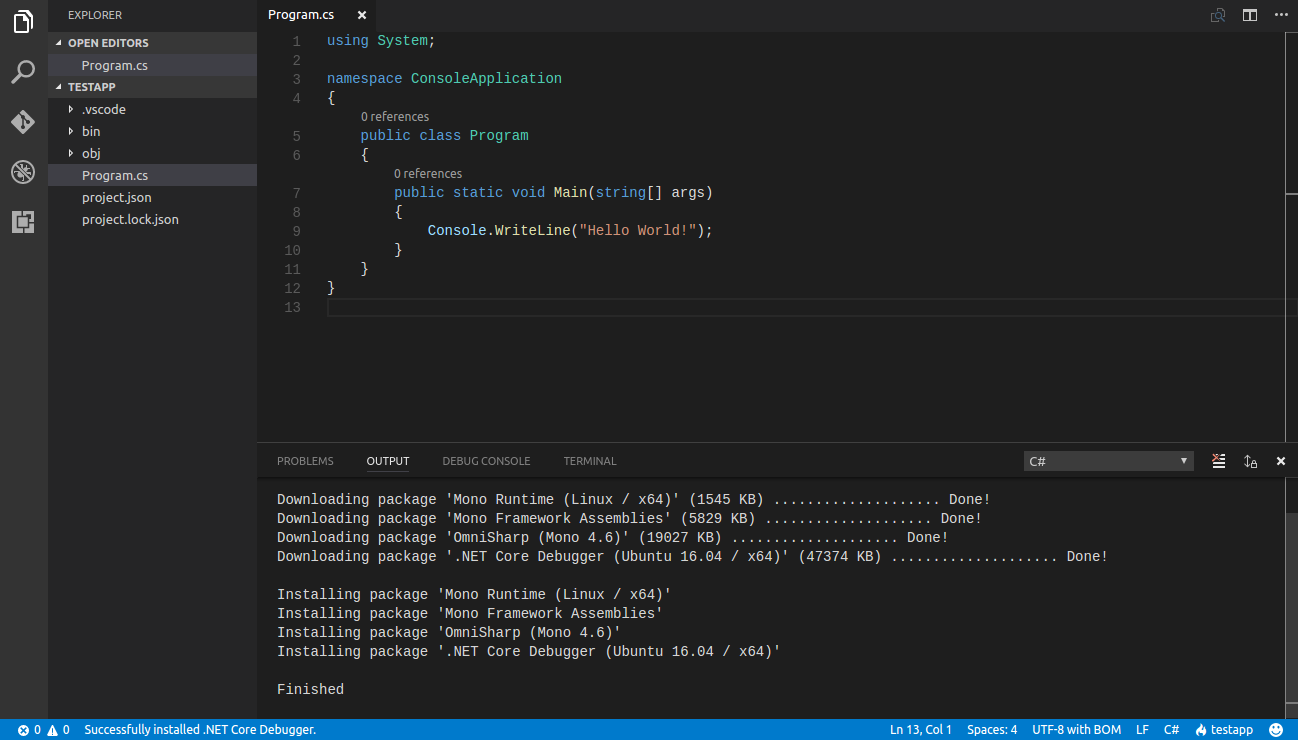Open the Markdown preview icon

pos(1218,15)
